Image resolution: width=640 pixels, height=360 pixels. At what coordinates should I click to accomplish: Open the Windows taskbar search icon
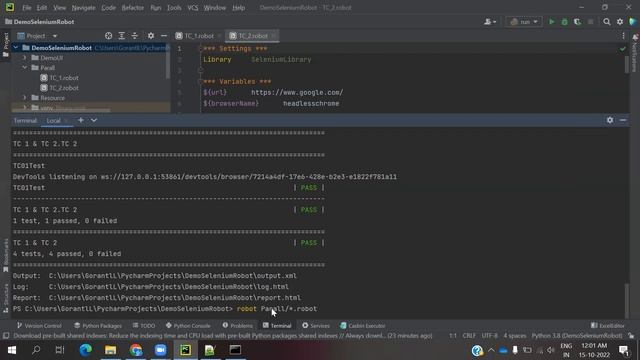(x=36, y=350)
